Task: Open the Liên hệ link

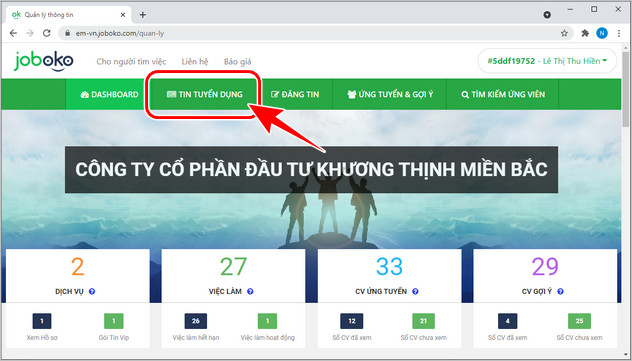Action: click(x=195, y=62)
